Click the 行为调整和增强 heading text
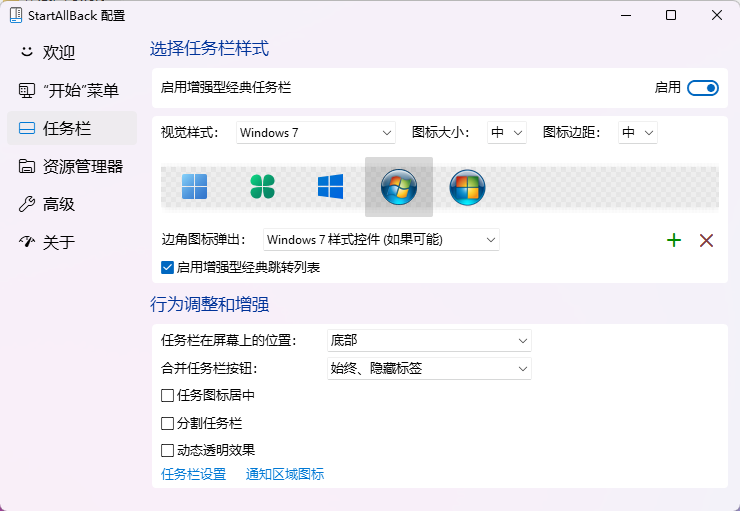740x511 pixels. point(210,304)
